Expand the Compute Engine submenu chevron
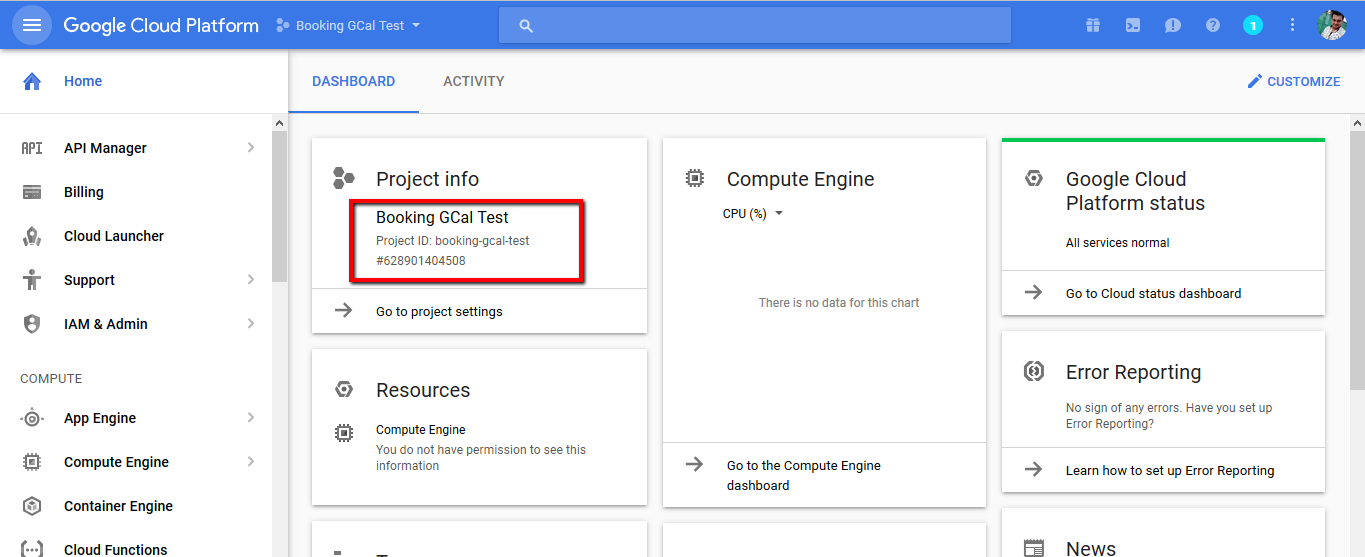 tap(250, 462)
